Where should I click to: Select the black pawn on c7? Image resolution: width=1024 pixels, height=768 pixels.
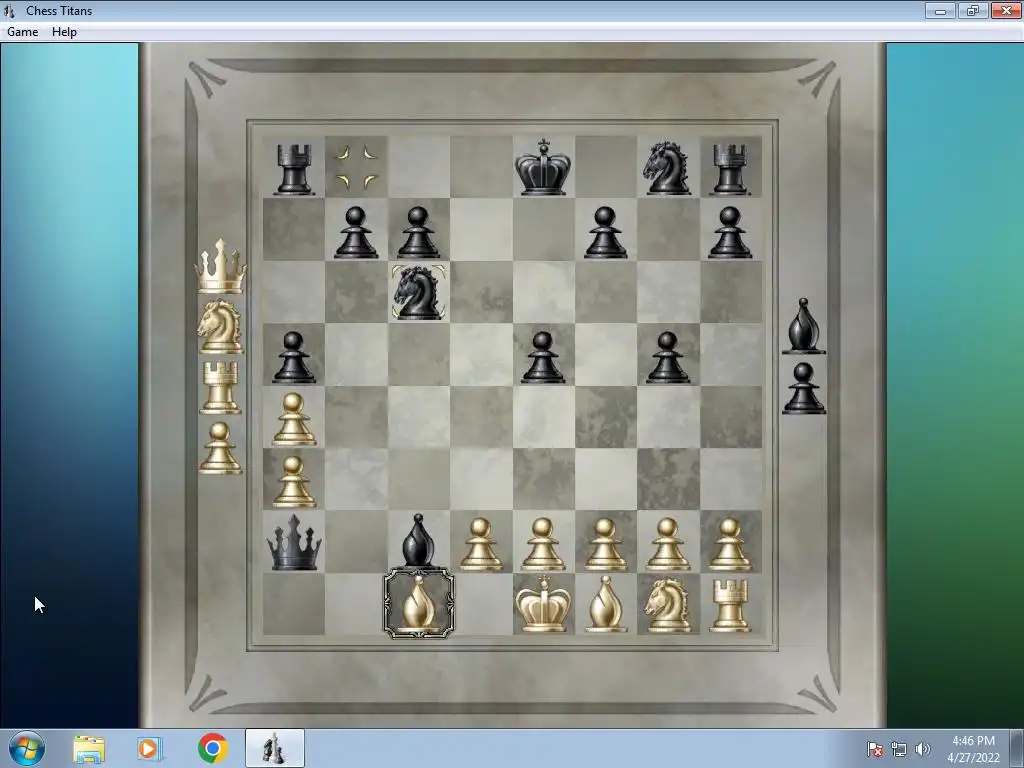419,232
